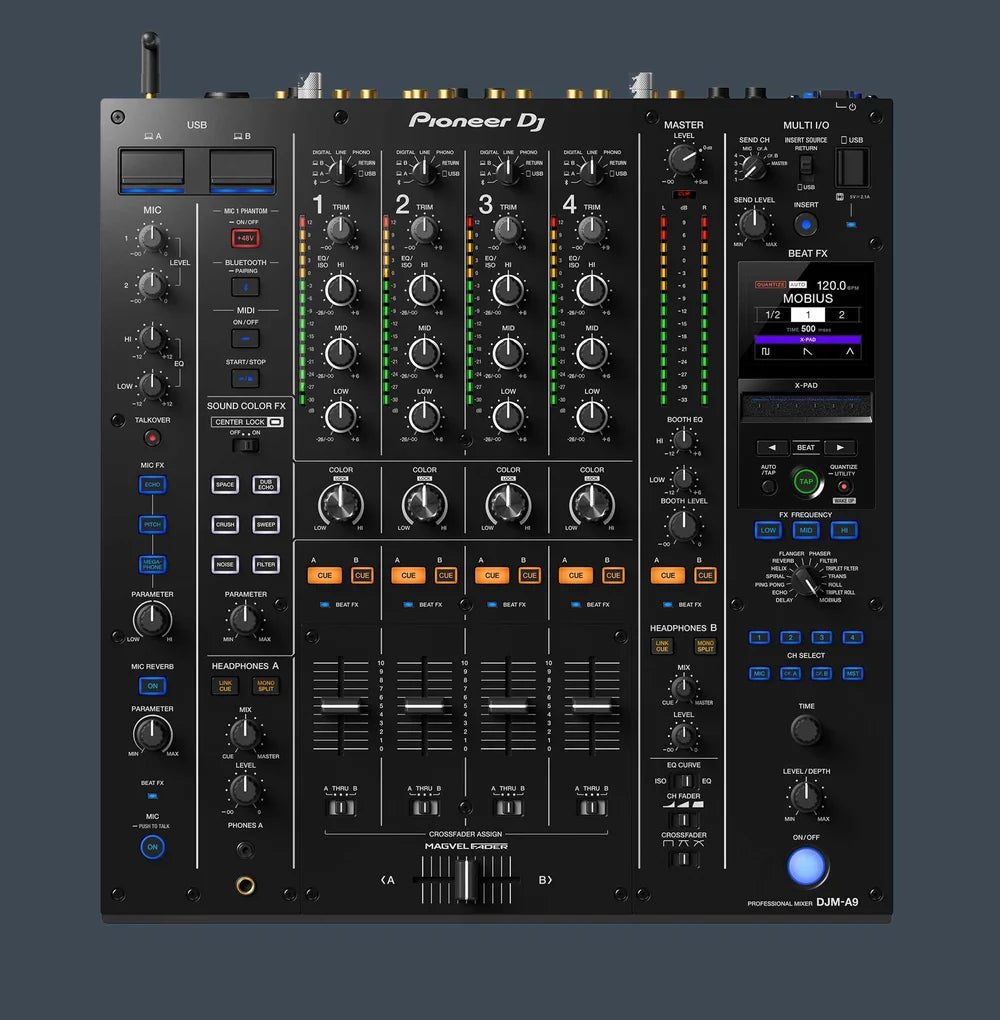Select MIC in CH SELECT row
Screen dimensions: 1000x1020
coord(759,673)
